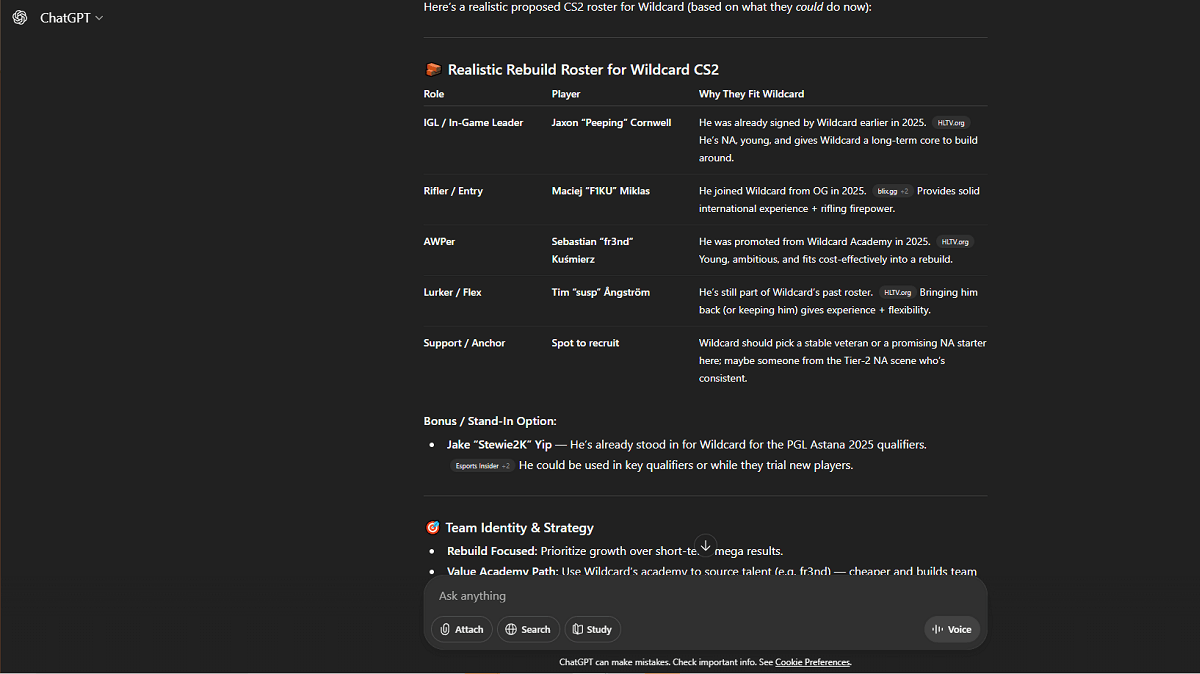Click the microphone icon in Voice button

coord(937,629)
